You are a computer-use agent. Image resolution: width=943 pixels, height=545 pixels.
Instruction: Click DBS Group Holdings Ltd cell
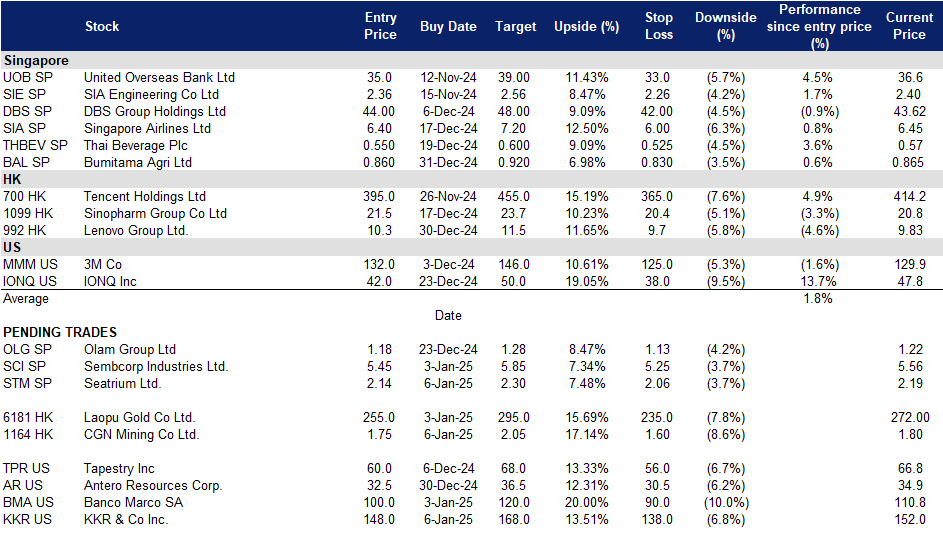point(155,111)
